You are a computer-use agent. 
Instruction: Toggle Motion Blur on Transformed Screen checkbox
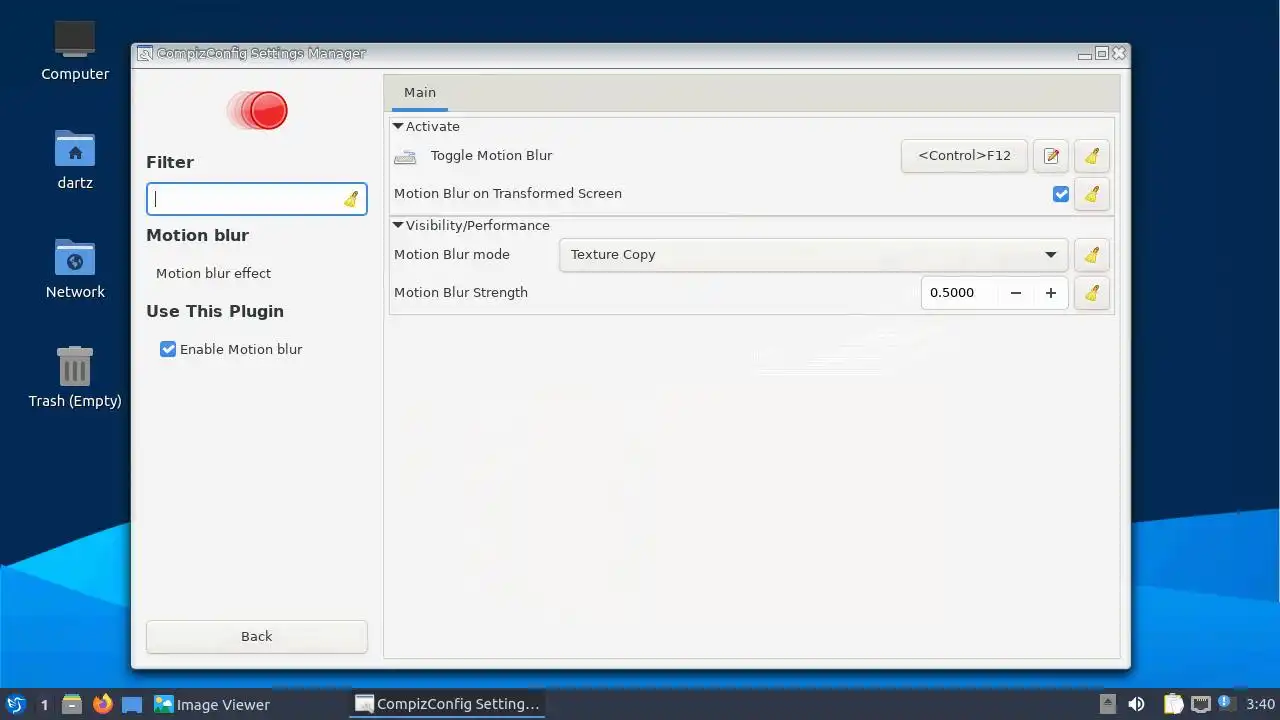1061,194
